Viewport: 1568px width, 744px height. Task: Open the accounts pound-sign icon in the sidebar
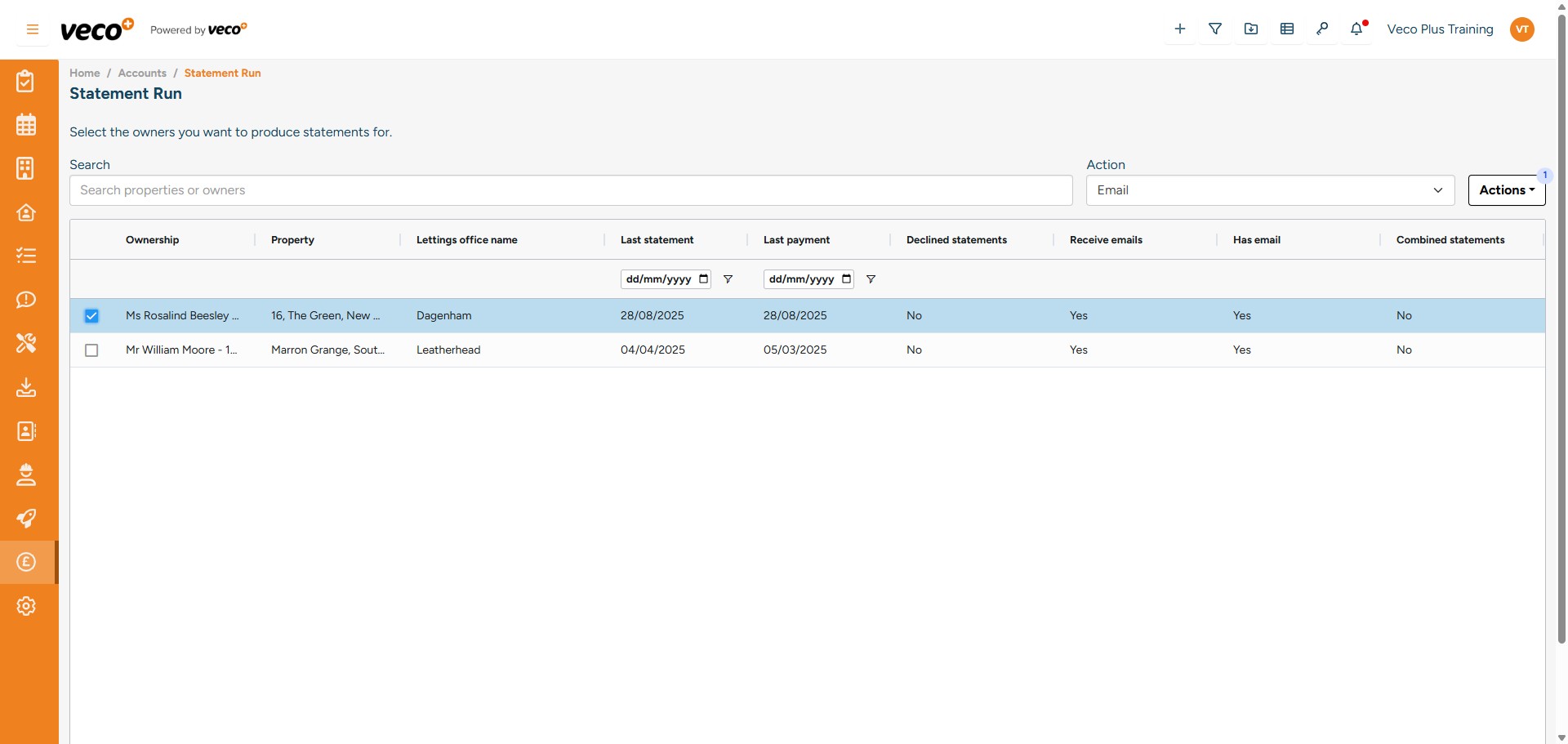(x=26, y=562)
